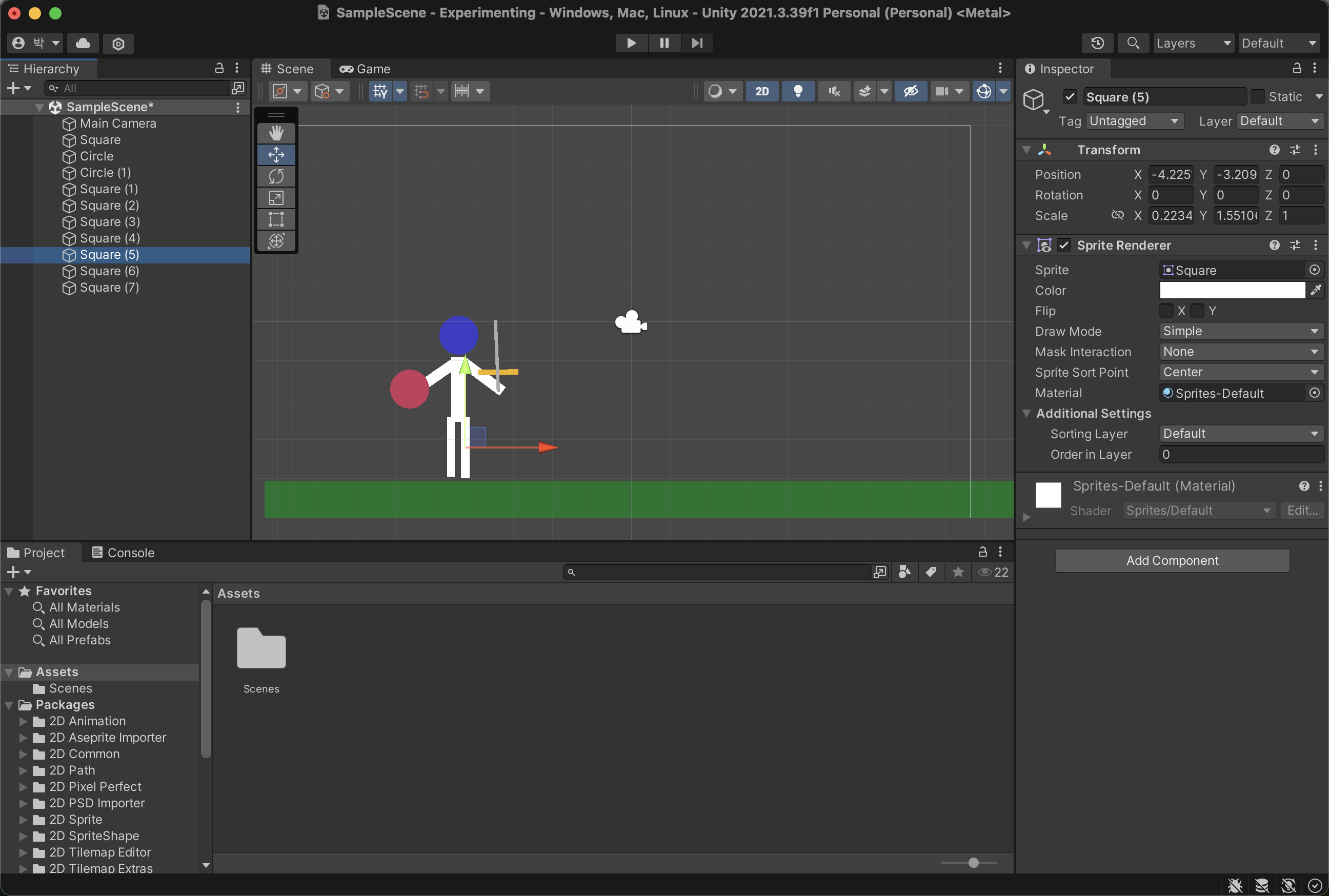Select Square (7) in the Hierarchy
This screenshot has height=896, width=1329.
coord(109,288)
